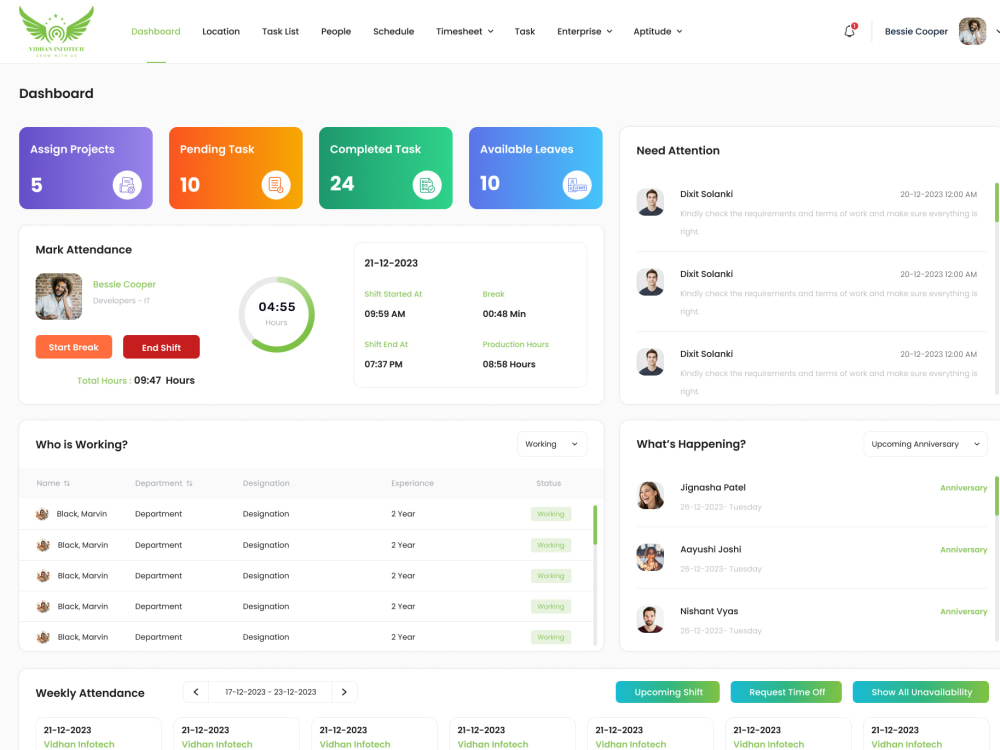
Task: Open the Dashboard tab
Action: [156, 31]
